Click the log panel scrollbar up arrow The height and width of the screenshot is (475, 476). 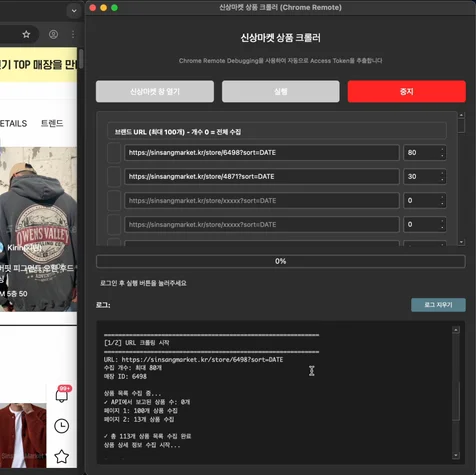[456, 330]
